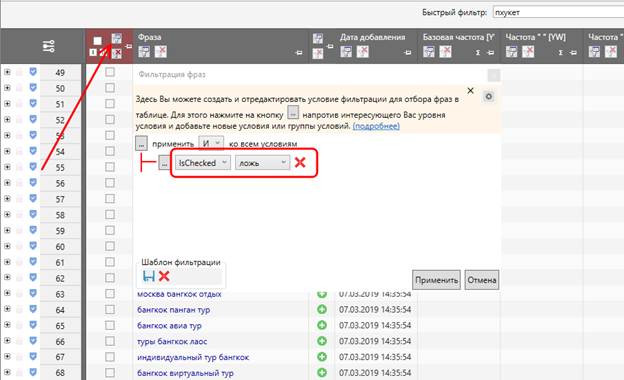This screenshot has width=624, height=380.
Task: Click the green plus for бангкок авиа тур
Action: tap(322, 325)
